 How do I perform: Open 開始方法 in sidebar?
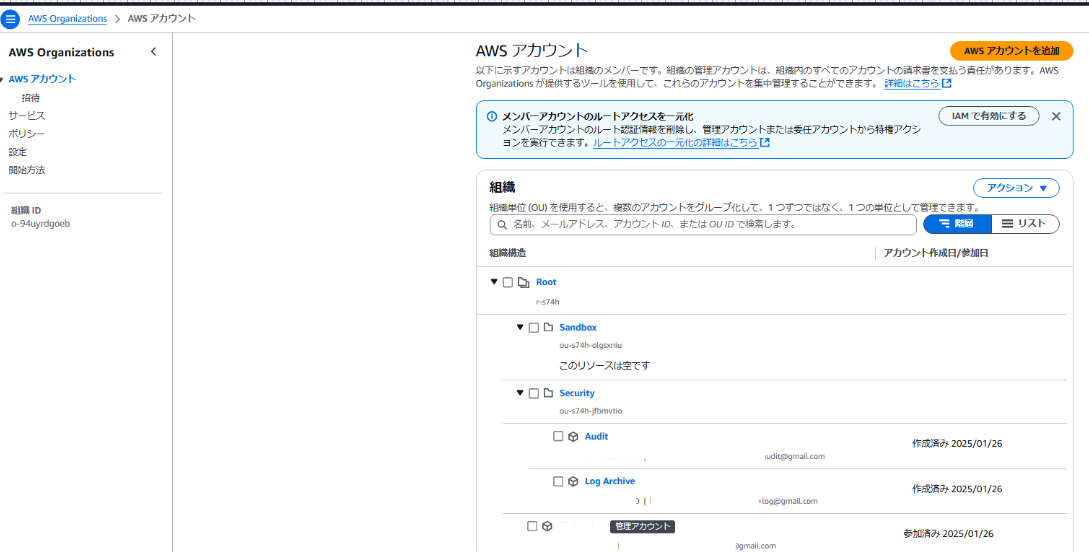[x=27, y=170]
